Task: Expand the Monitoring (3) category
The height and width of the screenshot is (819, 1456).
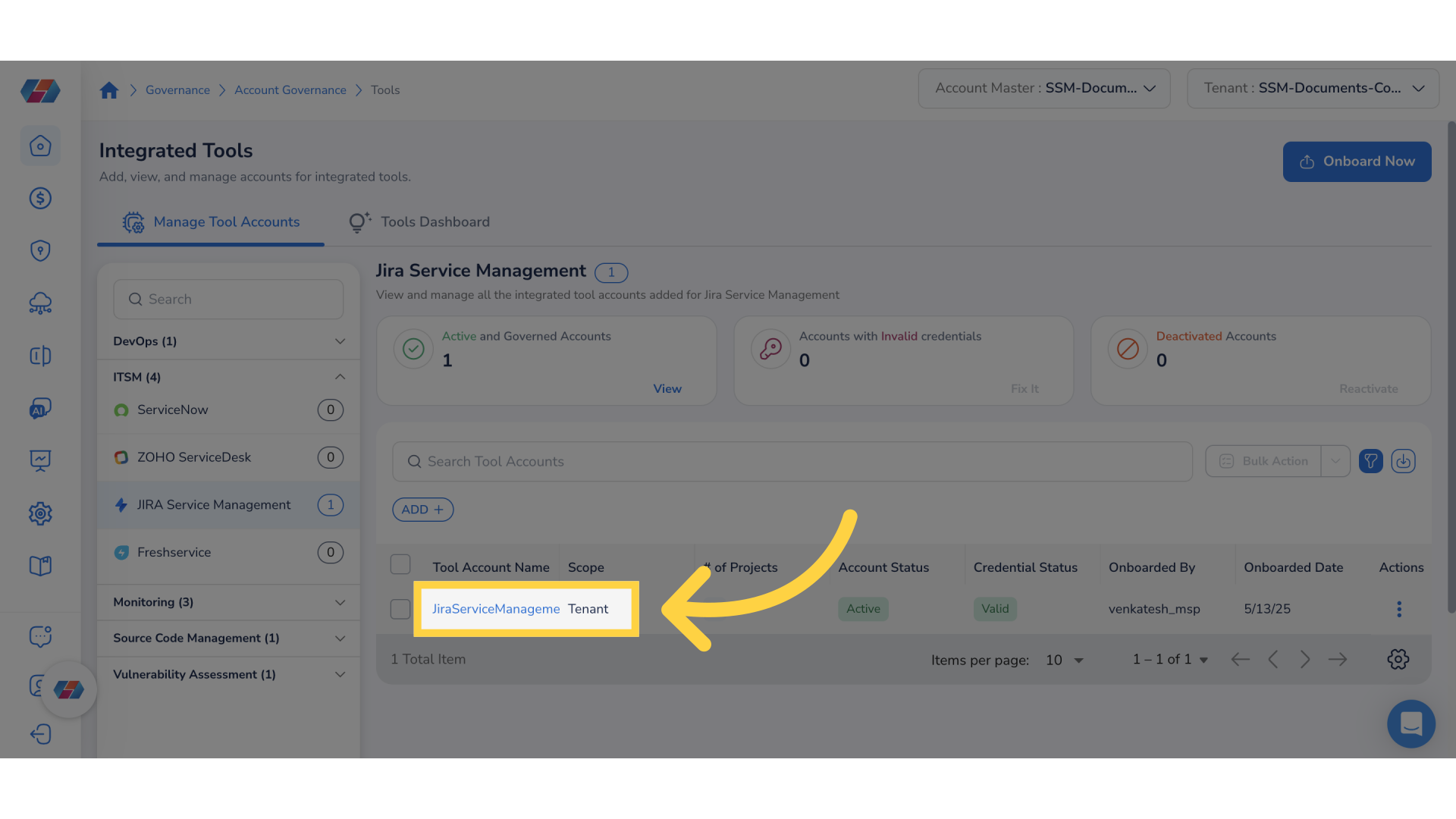Action: pyautogui.click(x=228, y=602)
